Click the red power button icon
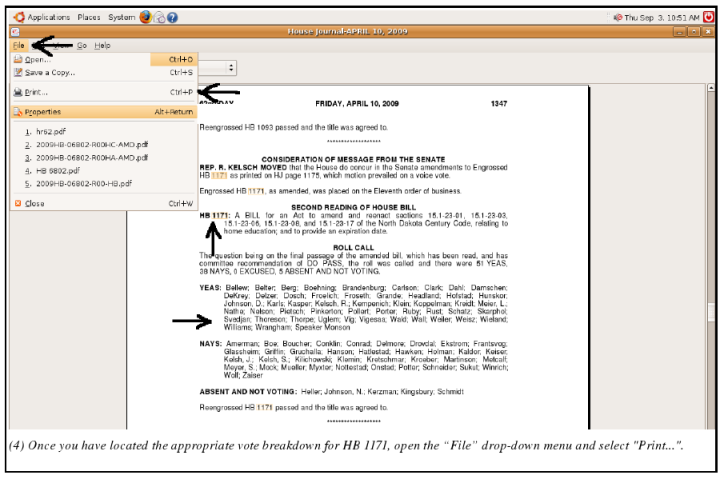 click(x=707, y=17)
